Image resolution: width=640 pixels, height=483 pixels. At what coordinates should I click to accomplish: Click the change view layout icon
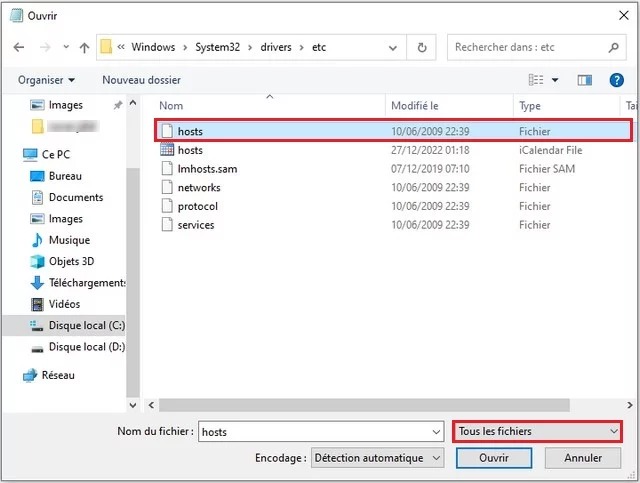click(536, 80)
